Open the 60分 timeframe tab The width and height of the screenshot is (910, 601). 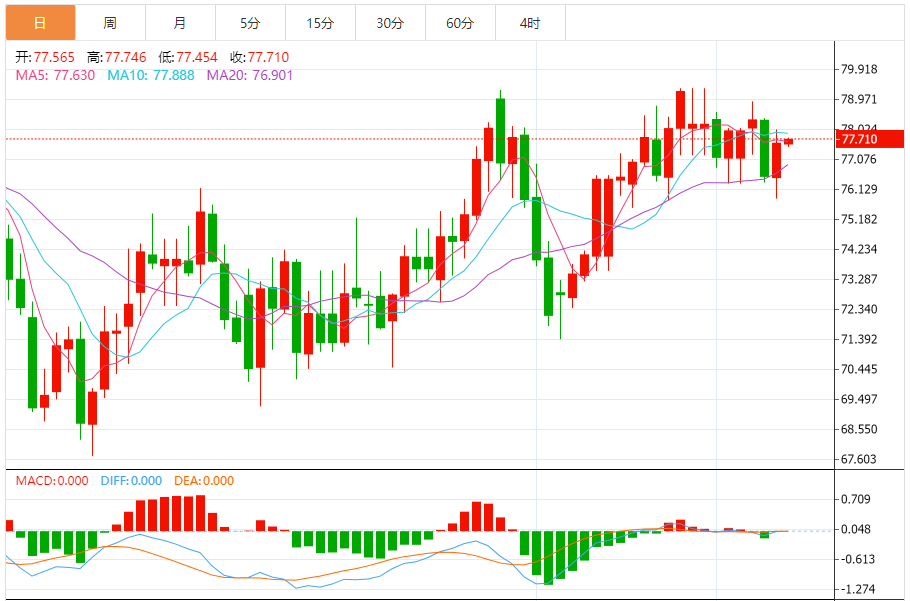(x=460, y=23)
